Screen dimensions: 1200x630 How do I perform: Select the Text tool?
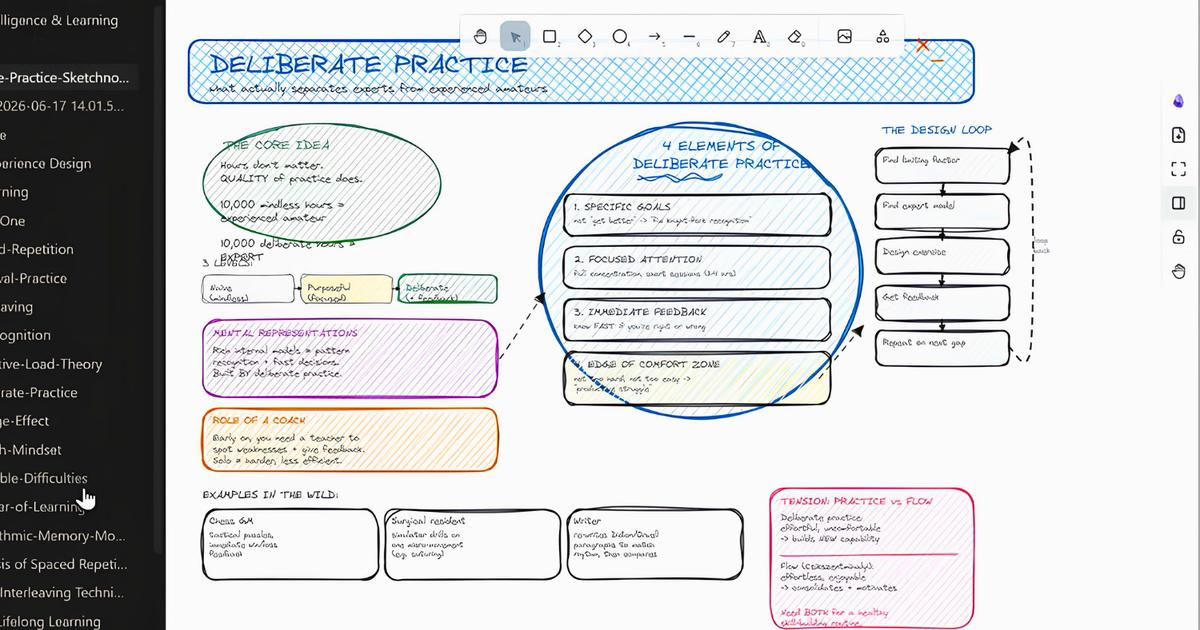coord(760,37)
